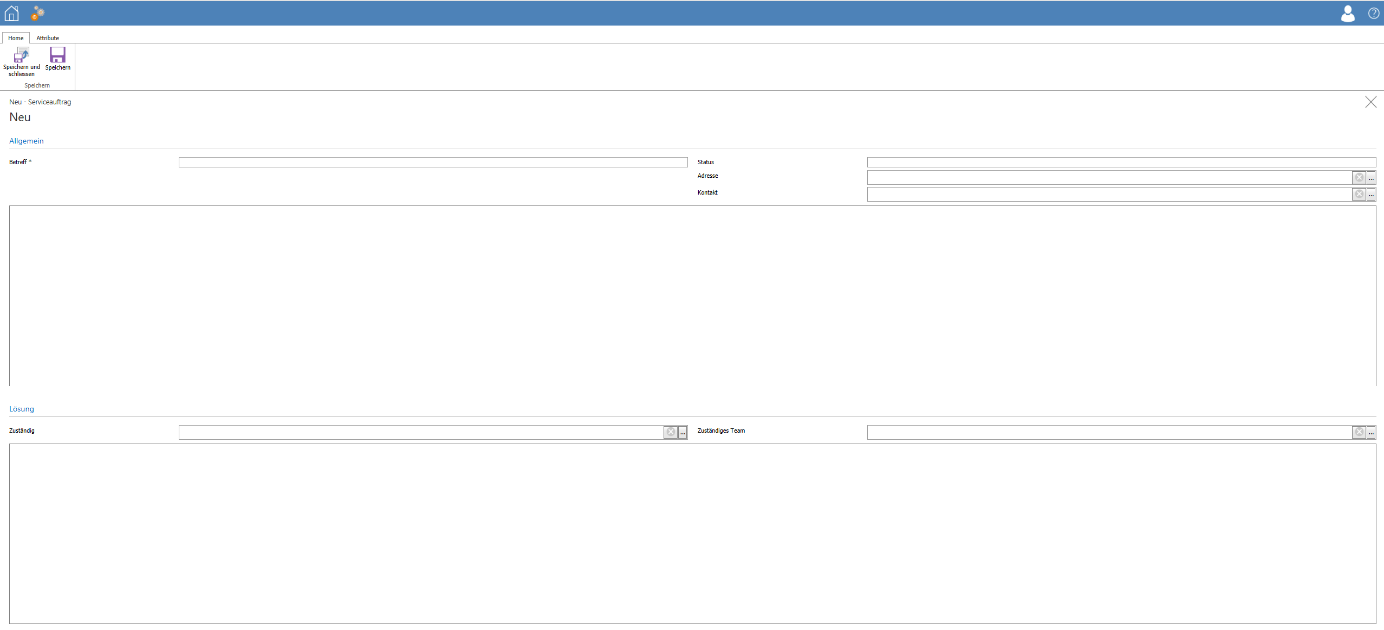Switch to the Attribute ribbon tab
This screenshot has width=1384, height=630.
pos(48,37)
